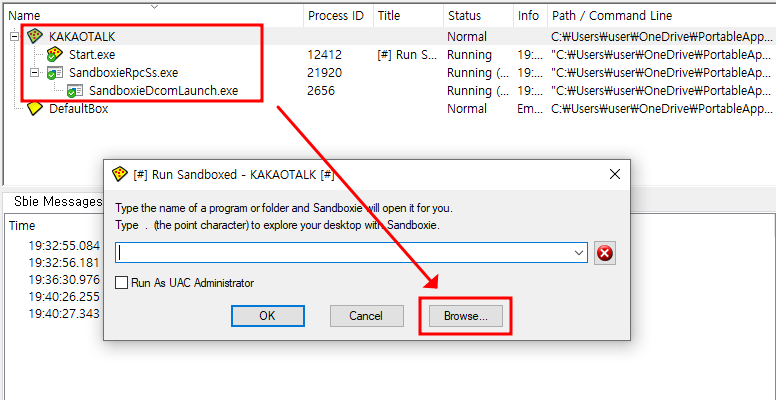Screen dimensions: 776x400
Task: Click process ID 12412
Action: click(324, 55)
